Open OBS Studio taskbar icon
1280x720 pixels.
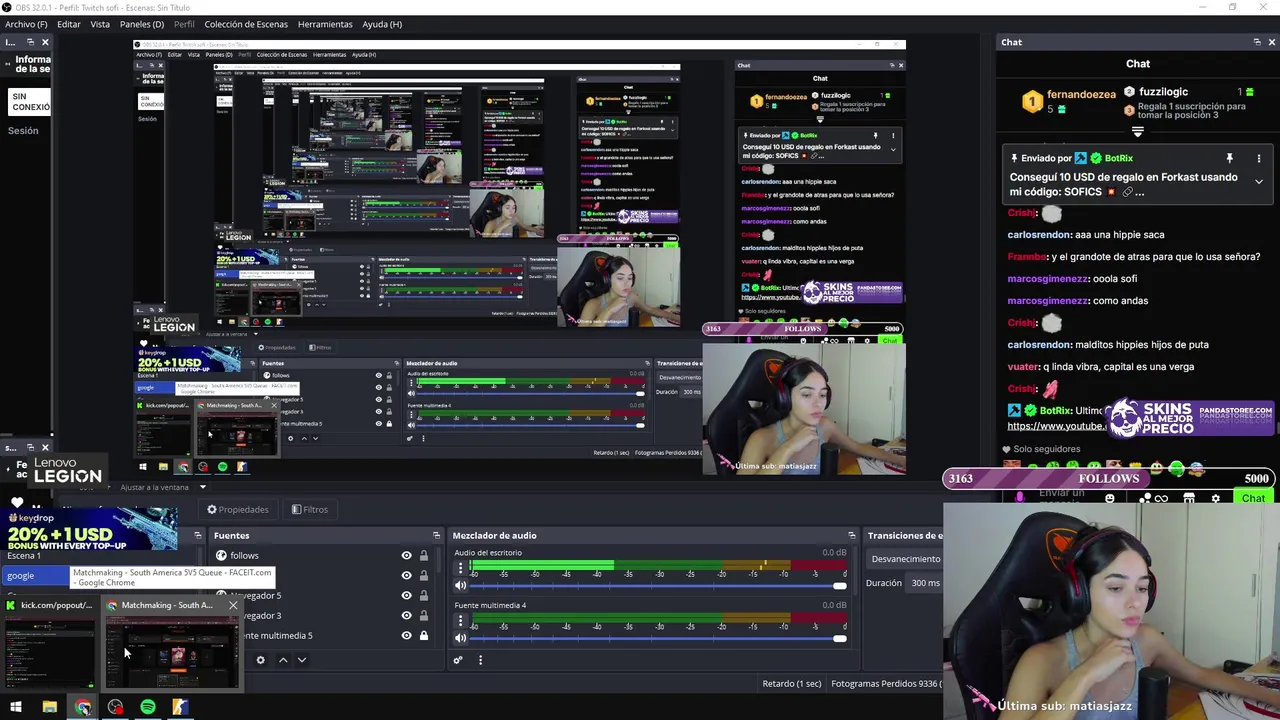116,708
